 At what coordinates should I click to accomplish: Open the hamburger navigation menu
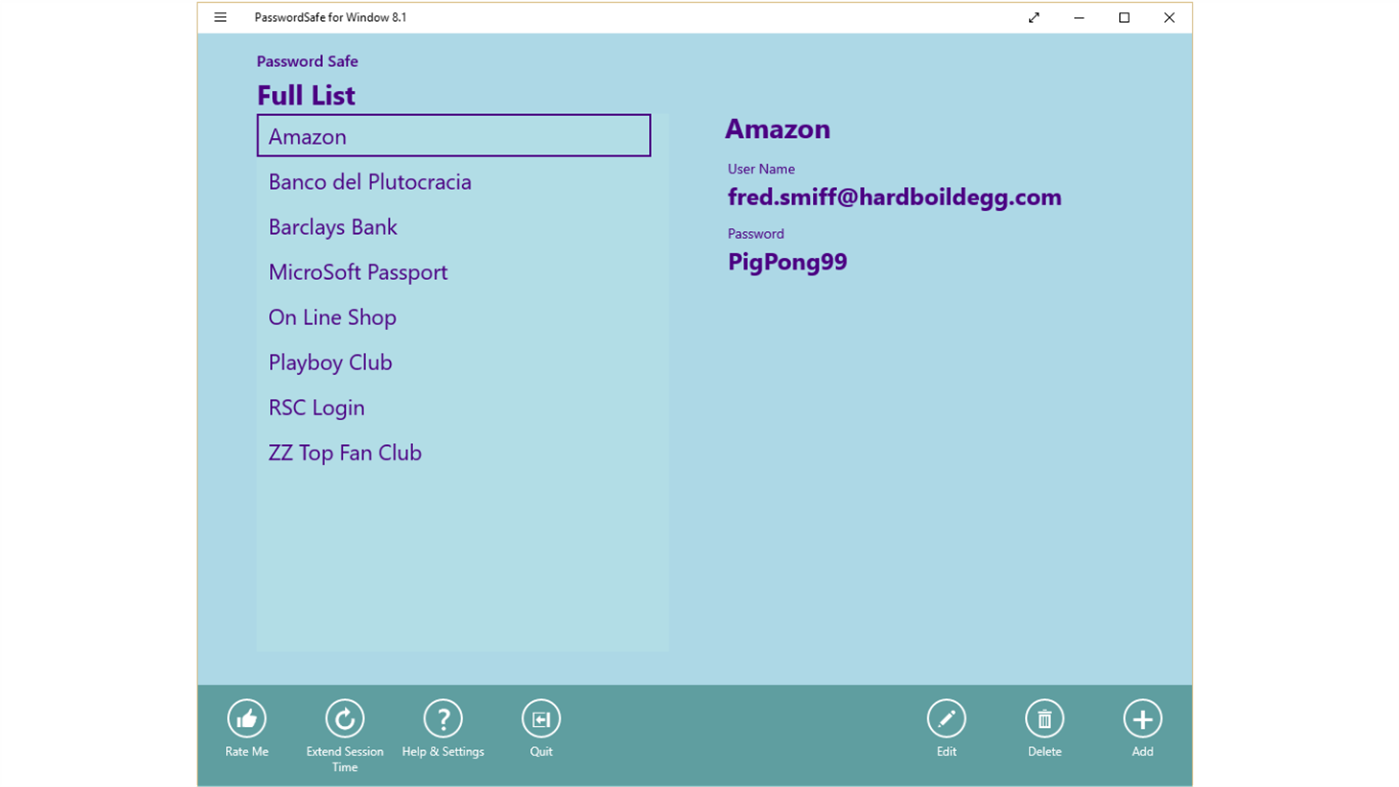click(x=220, y=17)
